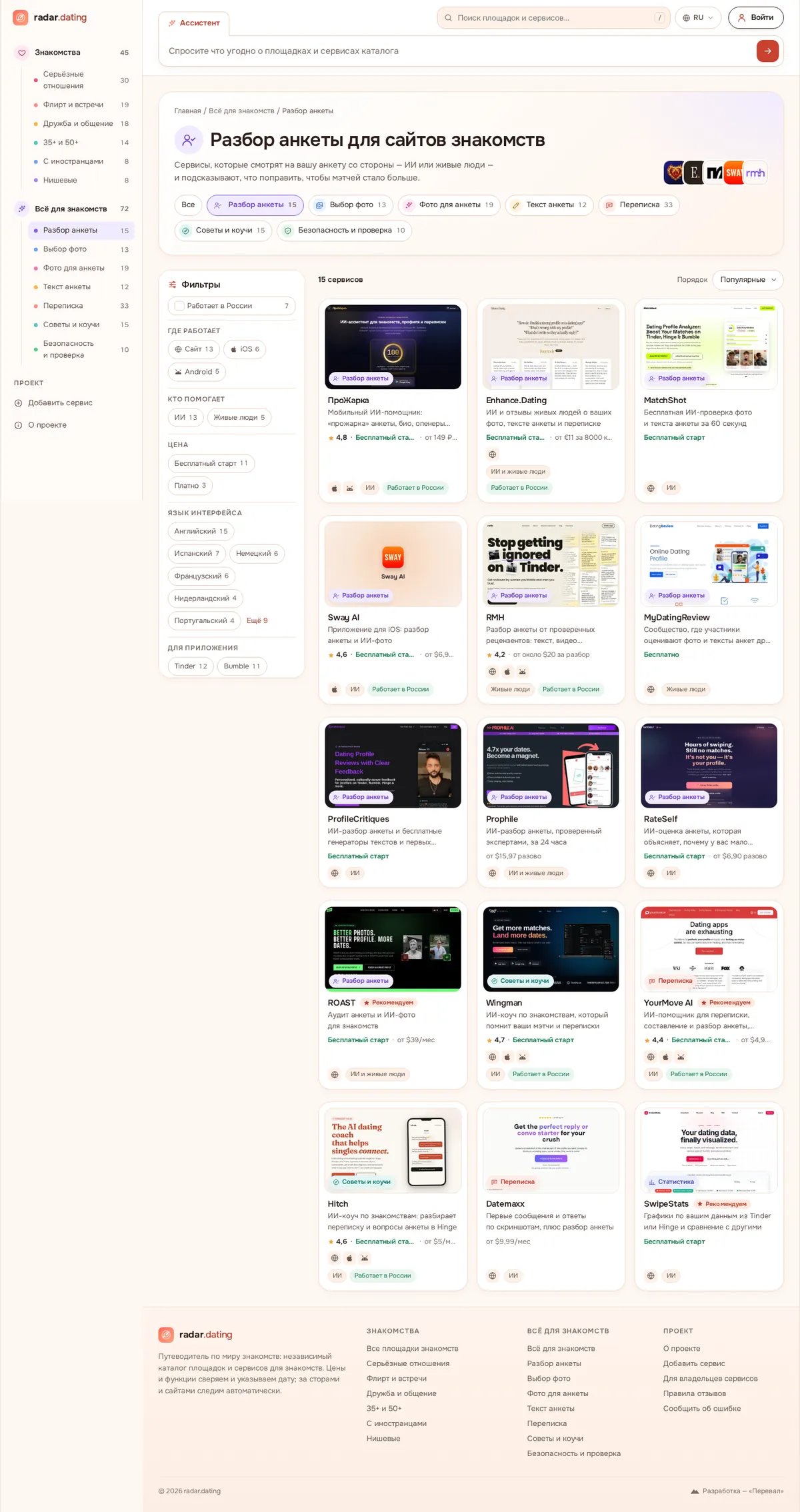
Task: Open the RU language dropdown
Action: (698, 18)
